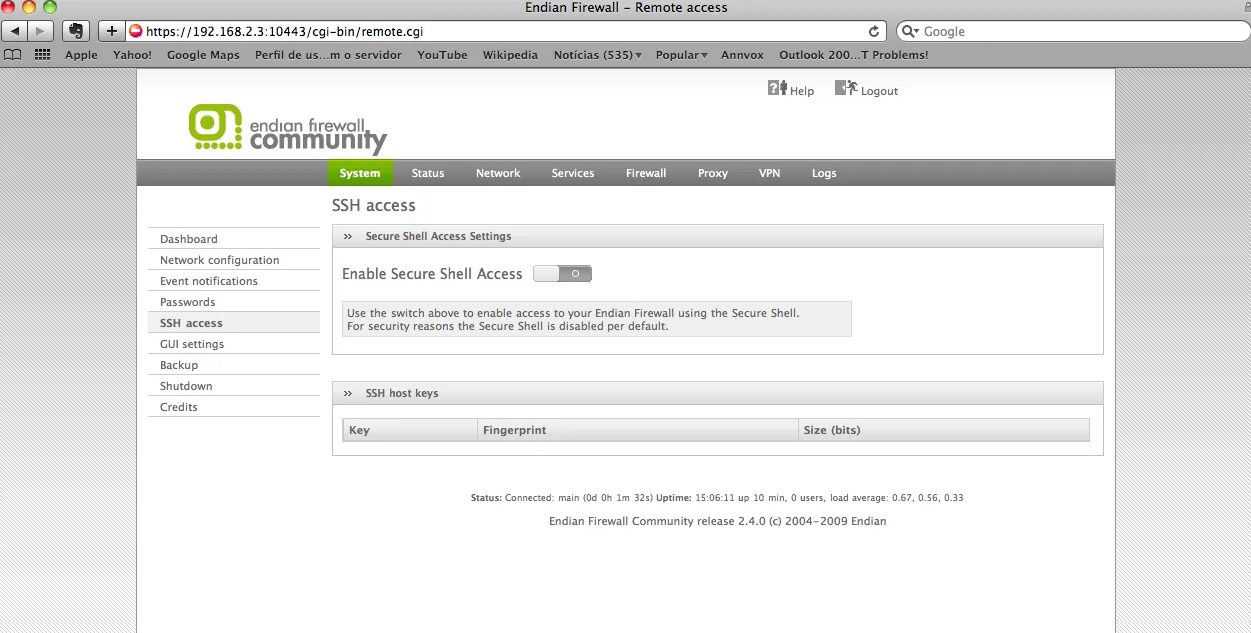Open the Popular bookmarks dropdown

(x=682, y=55)
